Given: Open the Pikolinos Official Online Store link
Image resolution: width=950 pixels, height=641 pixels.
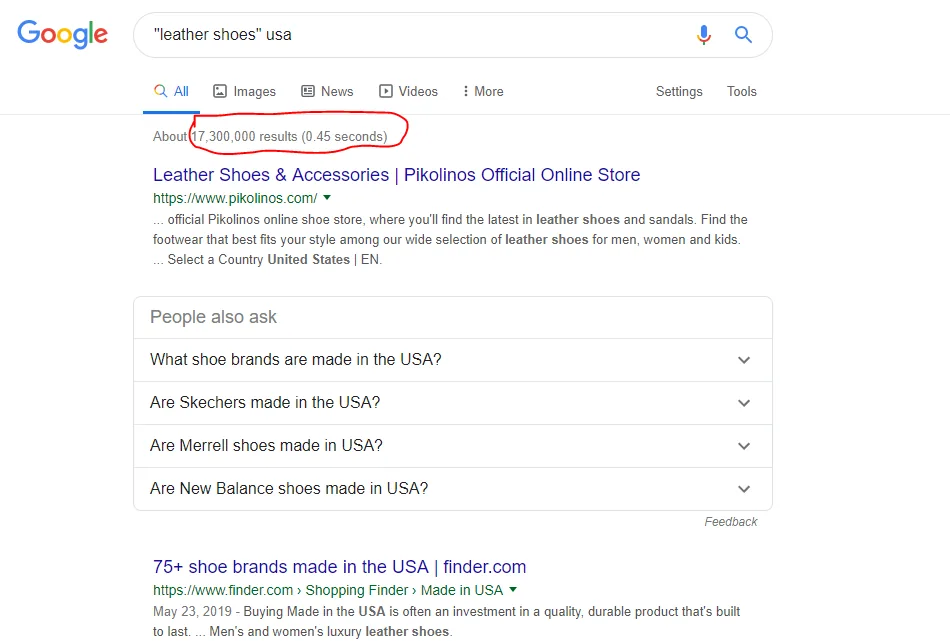Looking at the screenshot, I should (x=396, y=174).
